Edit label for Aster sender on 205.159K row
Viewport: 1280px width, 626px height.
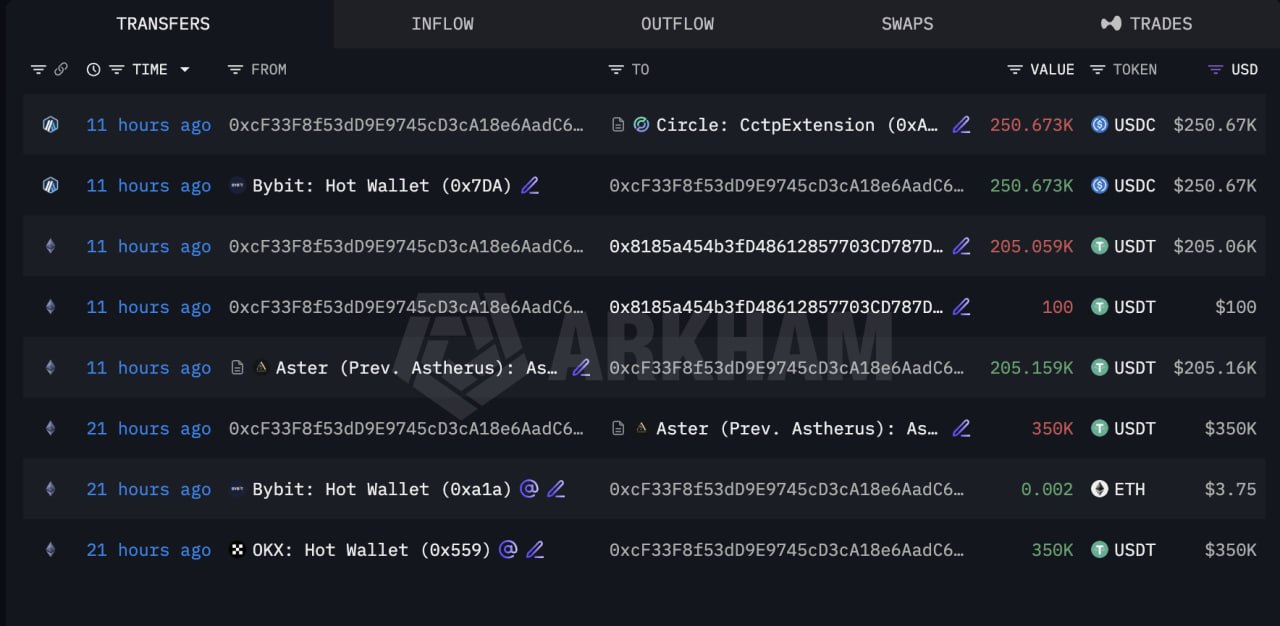pos(580,367)
